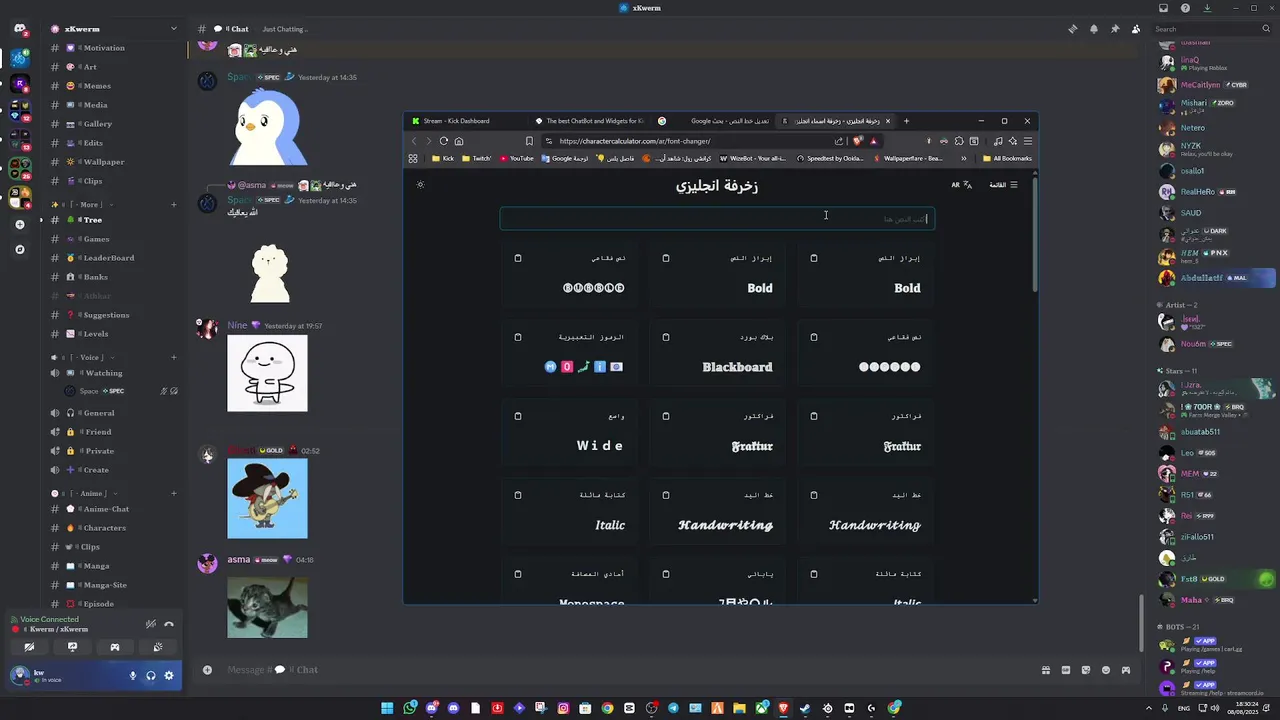
Task: Open Speedtest by Ookla bookmark
Action: pos(829,158)
